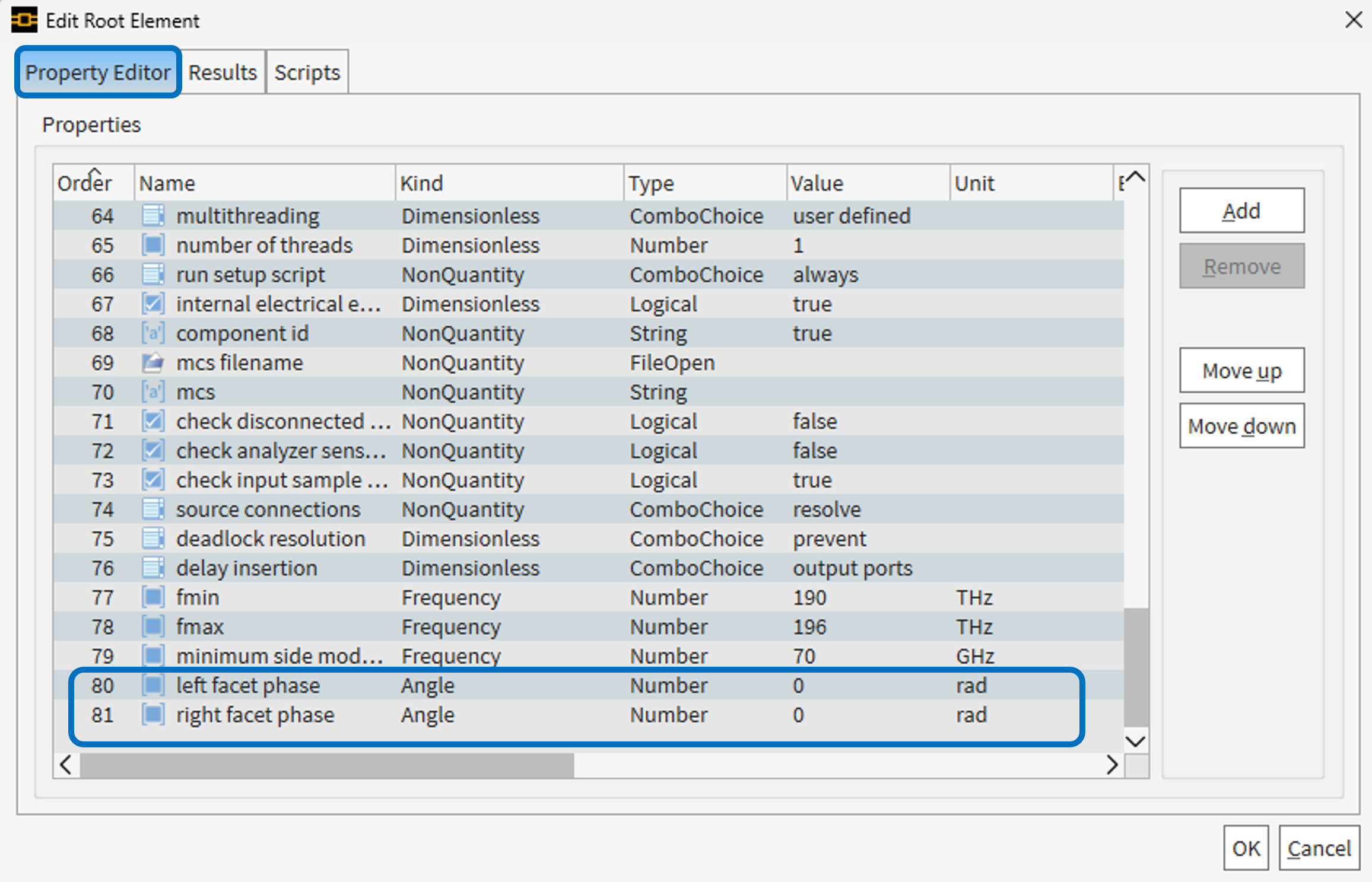The width and height of the screenshot is (1372, 882).
Task: Click the 'GHz' unit cell
Action: coord(974,656)
